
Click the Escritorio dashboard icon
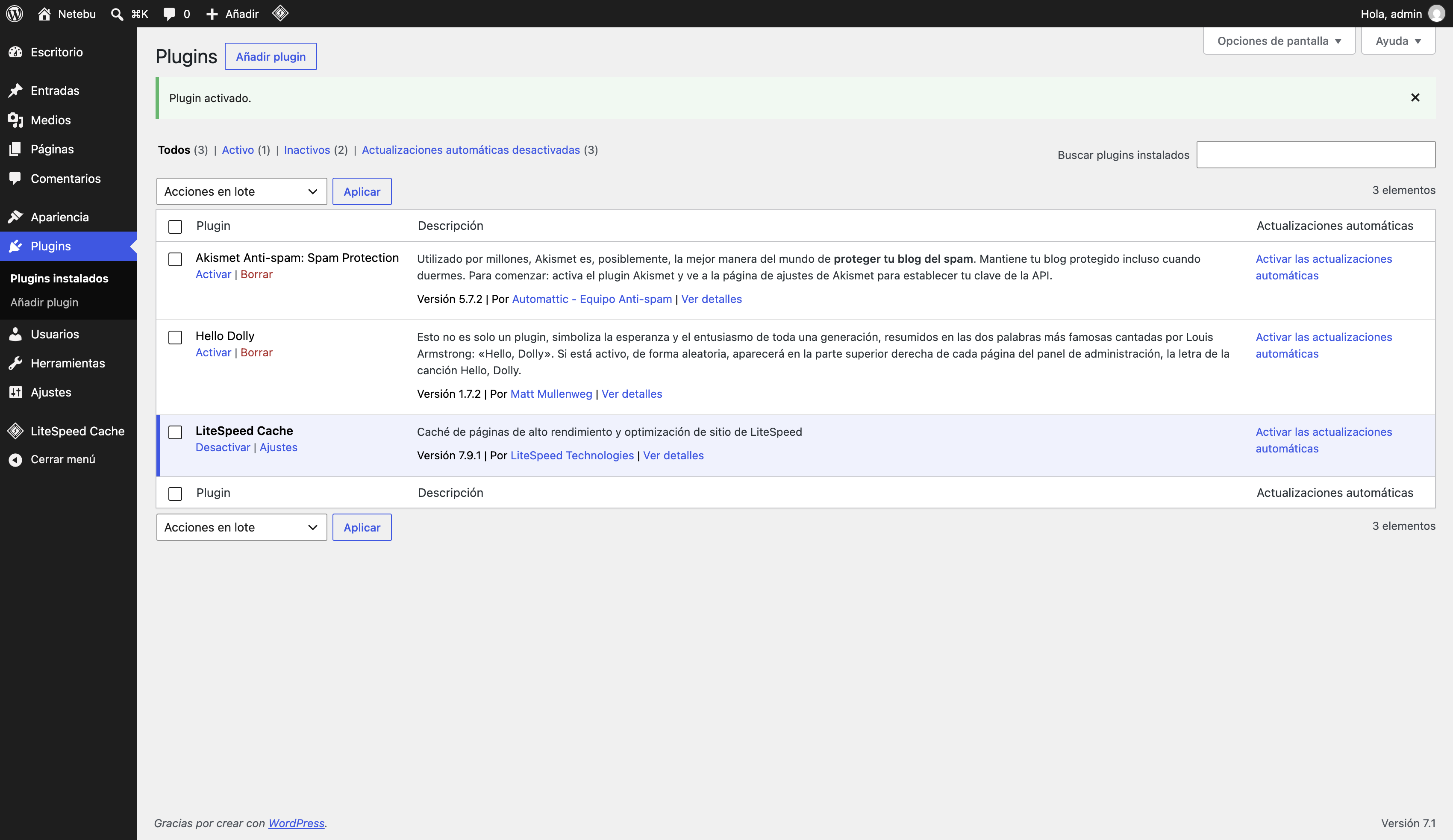tap(15, 52)
